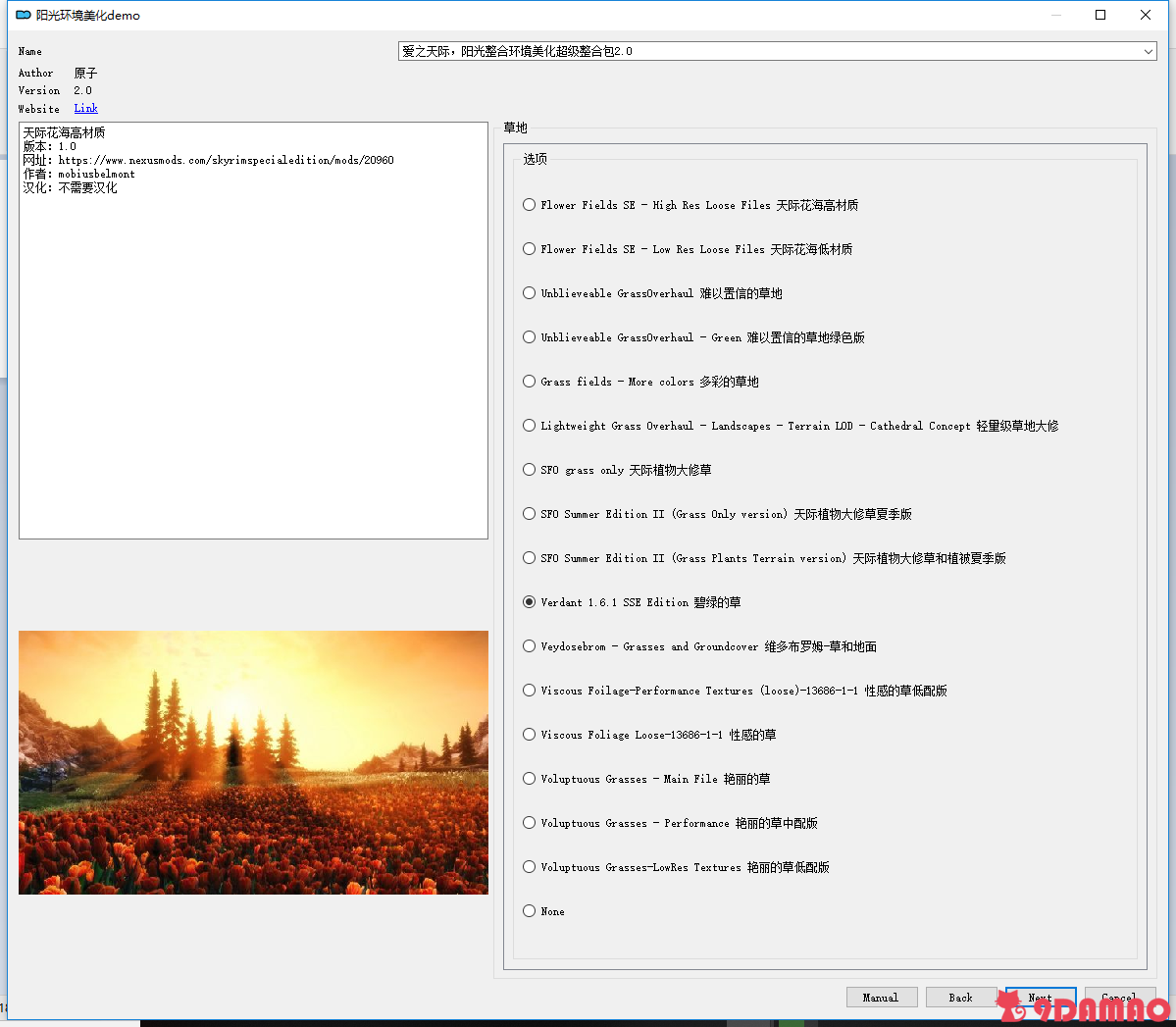Open the Website Link
Viewport: 1176px width, 1027px height.
point(85,109)
